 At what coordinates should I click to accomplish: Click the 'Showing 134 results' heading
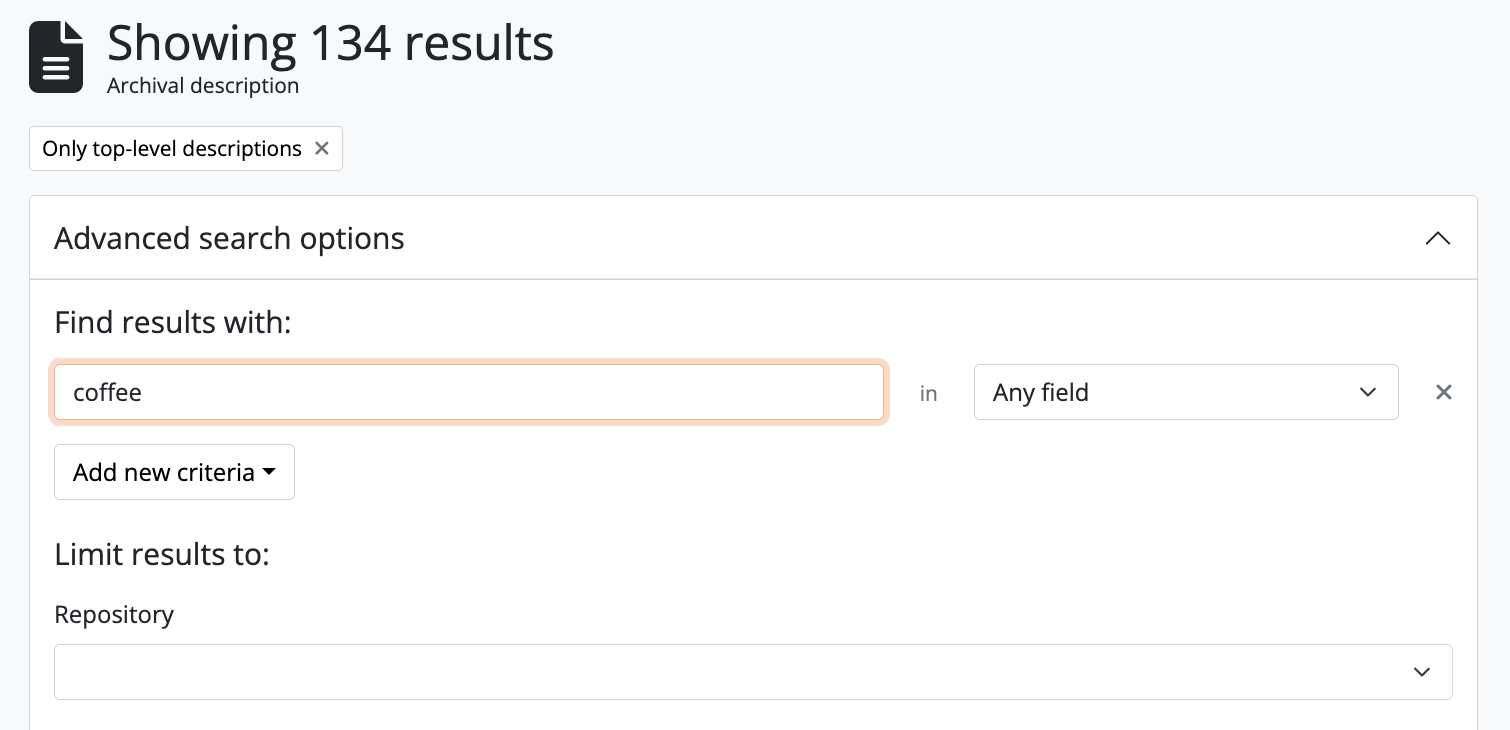tap(330, 44)
